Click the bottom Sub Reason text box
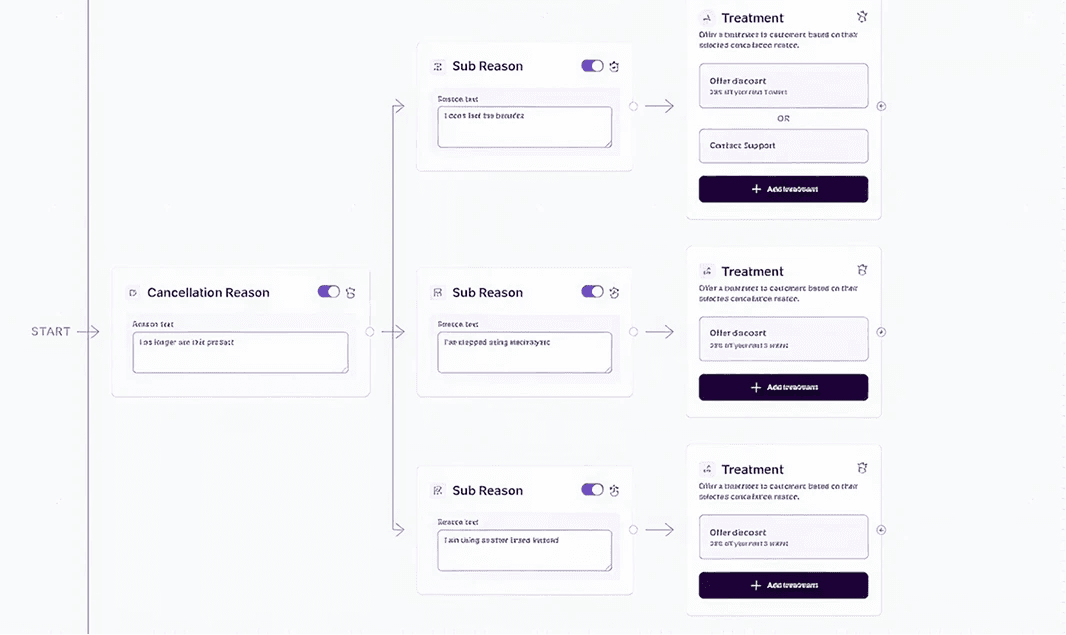 pos(524,550)
